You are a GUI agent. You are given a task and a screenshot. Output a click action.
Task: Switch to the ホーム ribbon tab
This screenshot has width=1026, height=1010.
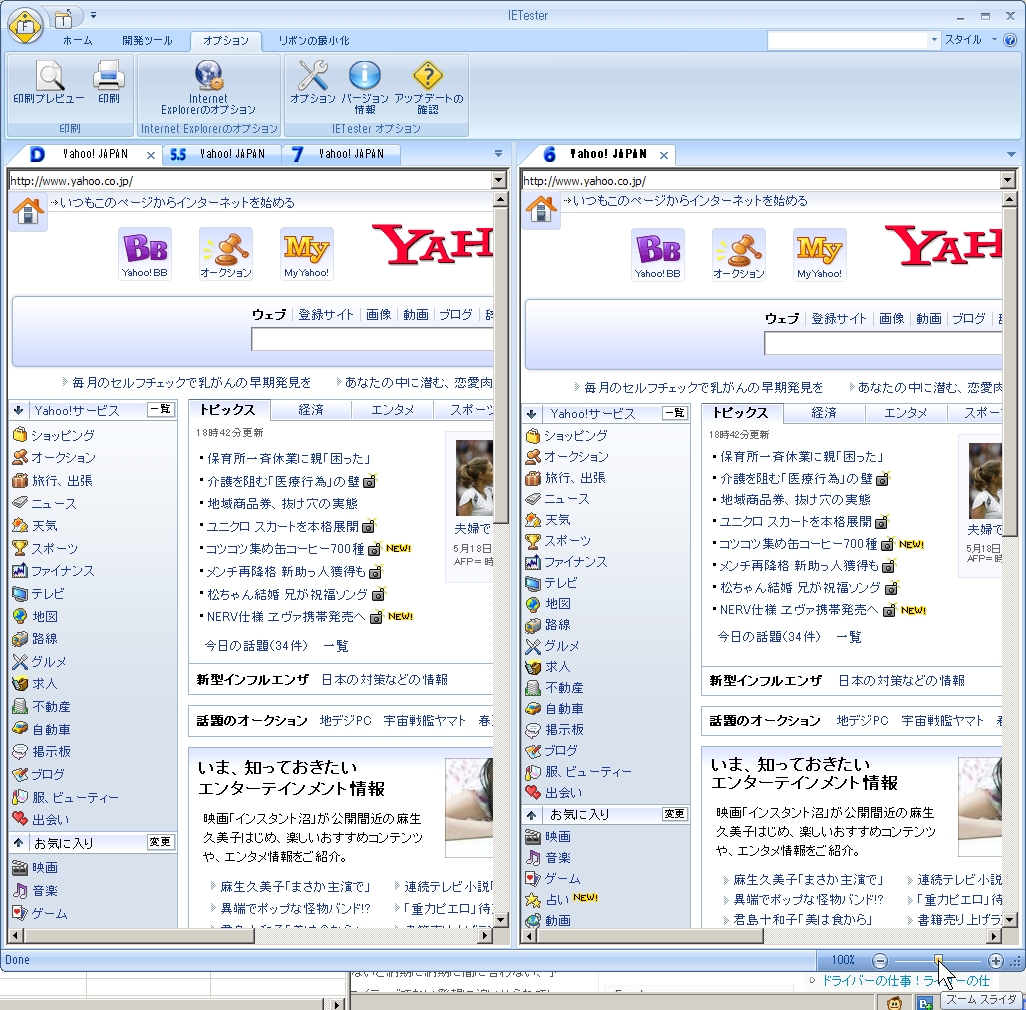[x=77, y=41]
